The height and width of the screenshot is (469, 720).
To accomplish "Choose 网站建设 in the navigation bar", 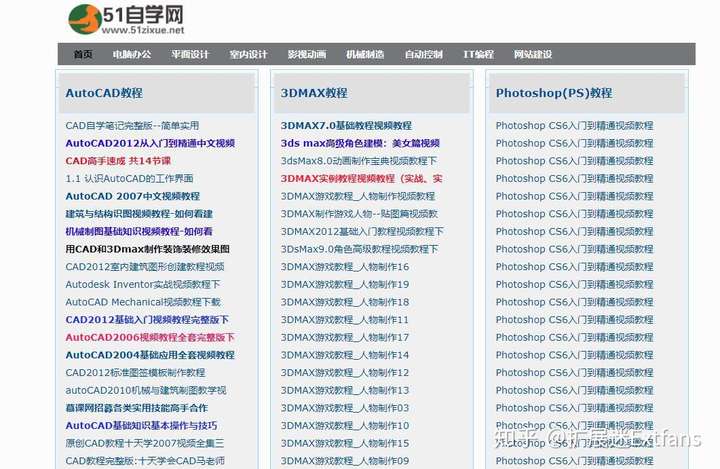I will (533, 54).
